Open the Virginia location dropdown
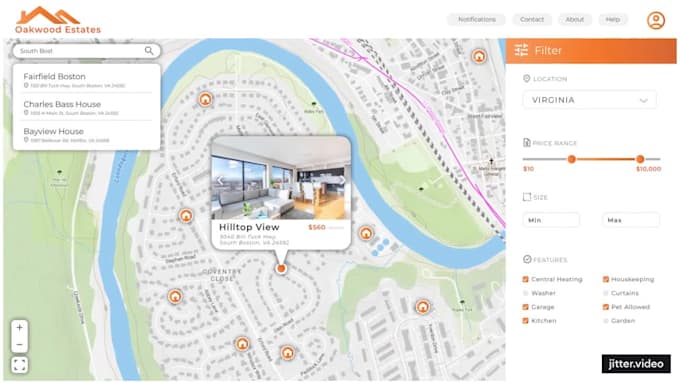The height and width of the screenshot is (383, 680). [x=589, y=100]
